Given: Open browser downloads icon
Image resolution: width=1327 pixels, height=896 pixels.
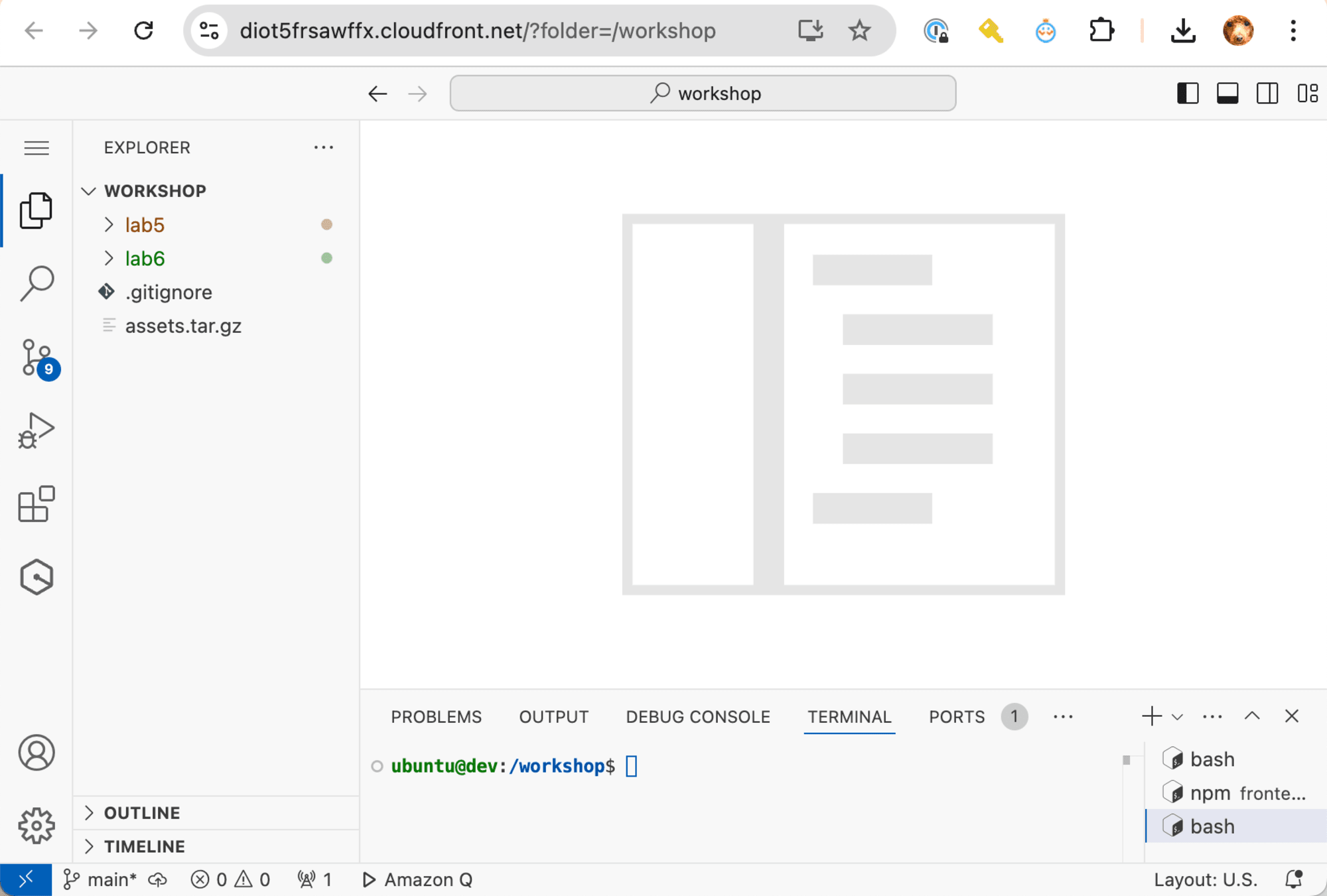Looking at the screenshot, I should coord(1183,31).
